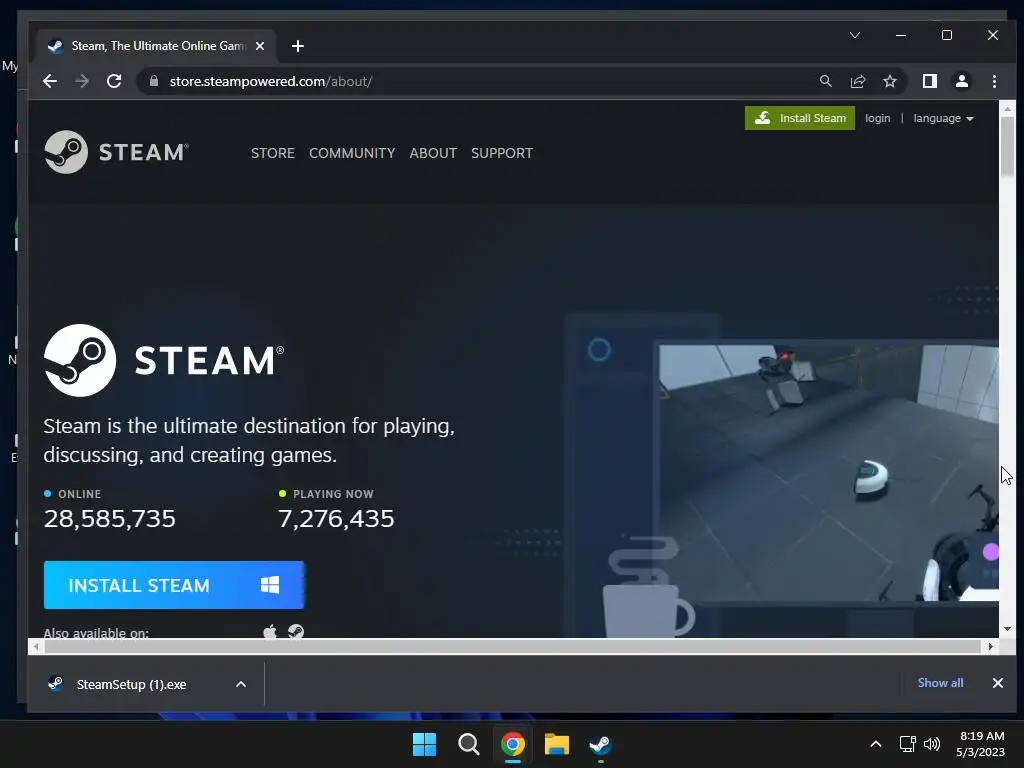Open the ABOUT menu item
This screenshot has height=768, width=1024.
pyautogui.click(x=433, y=153)
